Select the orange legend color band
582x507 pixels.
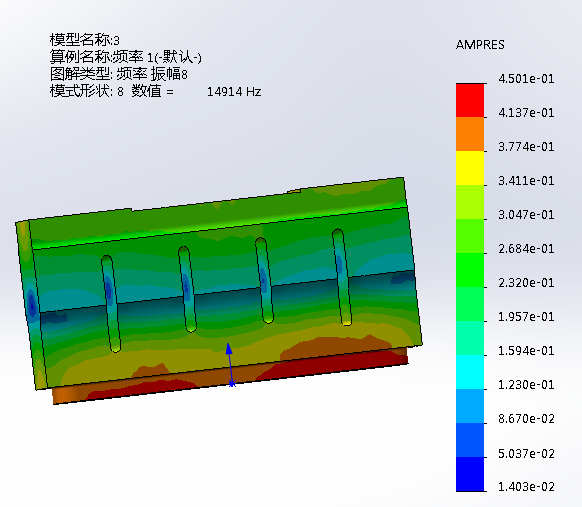tap(470, 134)
